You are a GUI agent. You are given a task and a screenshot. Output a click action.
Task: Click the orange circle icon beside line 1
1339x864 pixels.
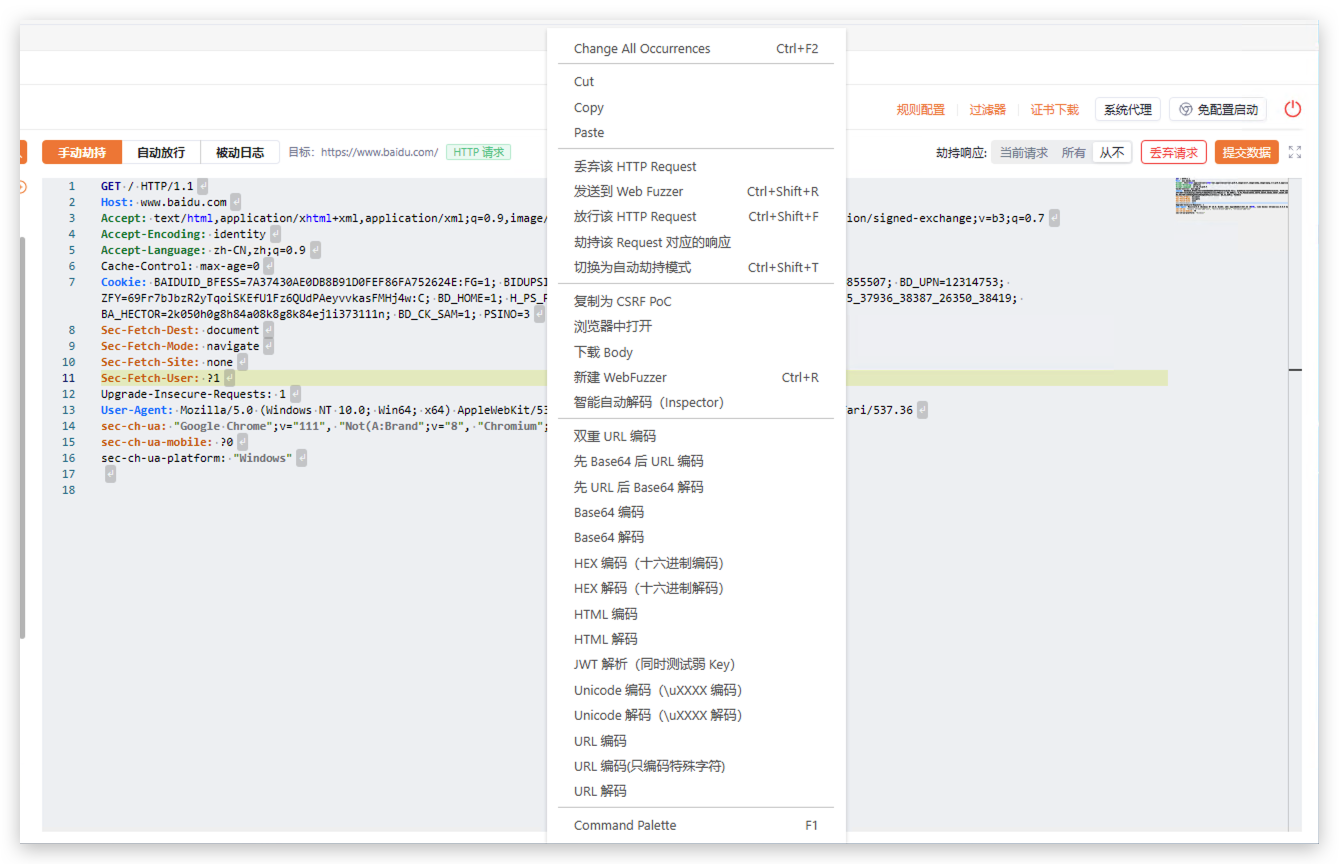22,187
